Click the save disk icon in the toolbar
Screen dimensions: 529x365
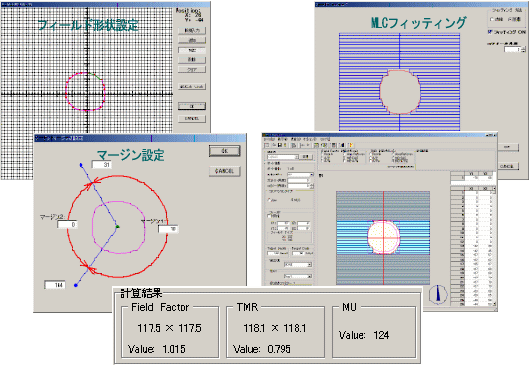[x=280, y=145]
